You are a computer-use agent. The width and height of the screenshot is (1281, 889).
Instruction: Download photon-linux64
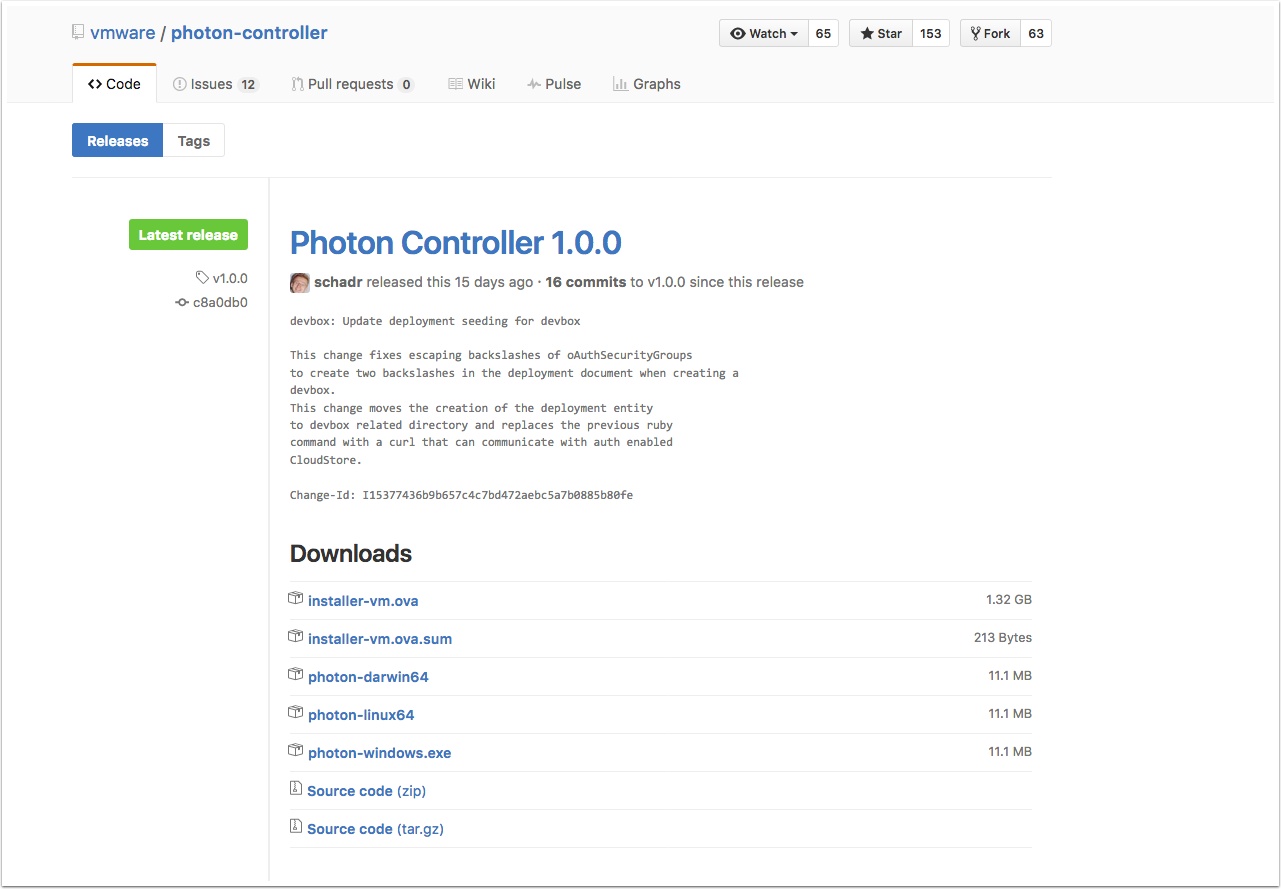click(361, 715)
